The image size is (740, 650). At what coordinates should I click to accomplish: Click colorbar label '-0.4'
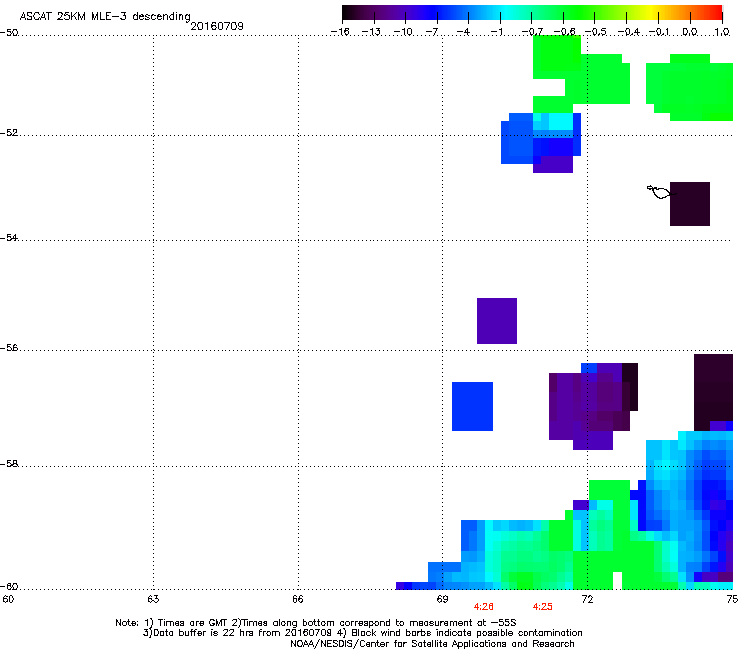pos(628,32)
